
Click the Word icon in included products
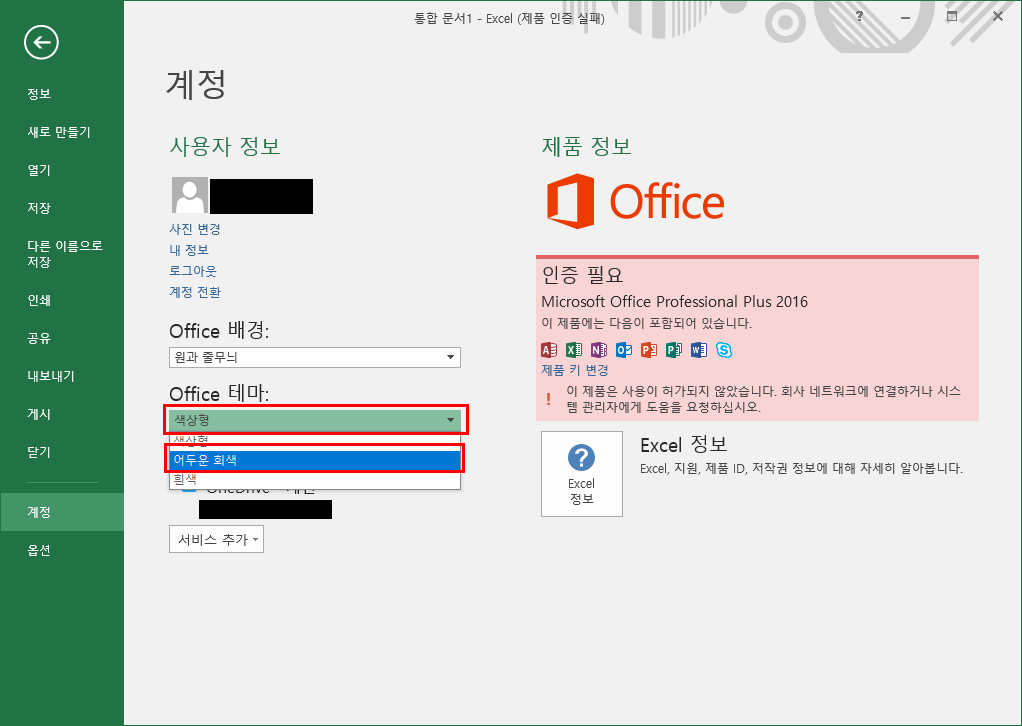(x=699, y=350)
